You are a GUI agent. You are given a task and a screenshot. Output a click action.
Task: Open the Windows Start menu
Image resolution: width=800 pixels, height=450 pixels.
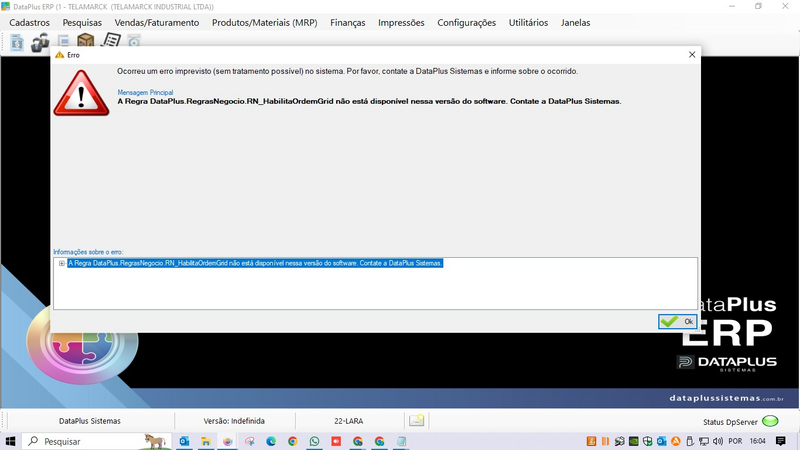point(10,441)
